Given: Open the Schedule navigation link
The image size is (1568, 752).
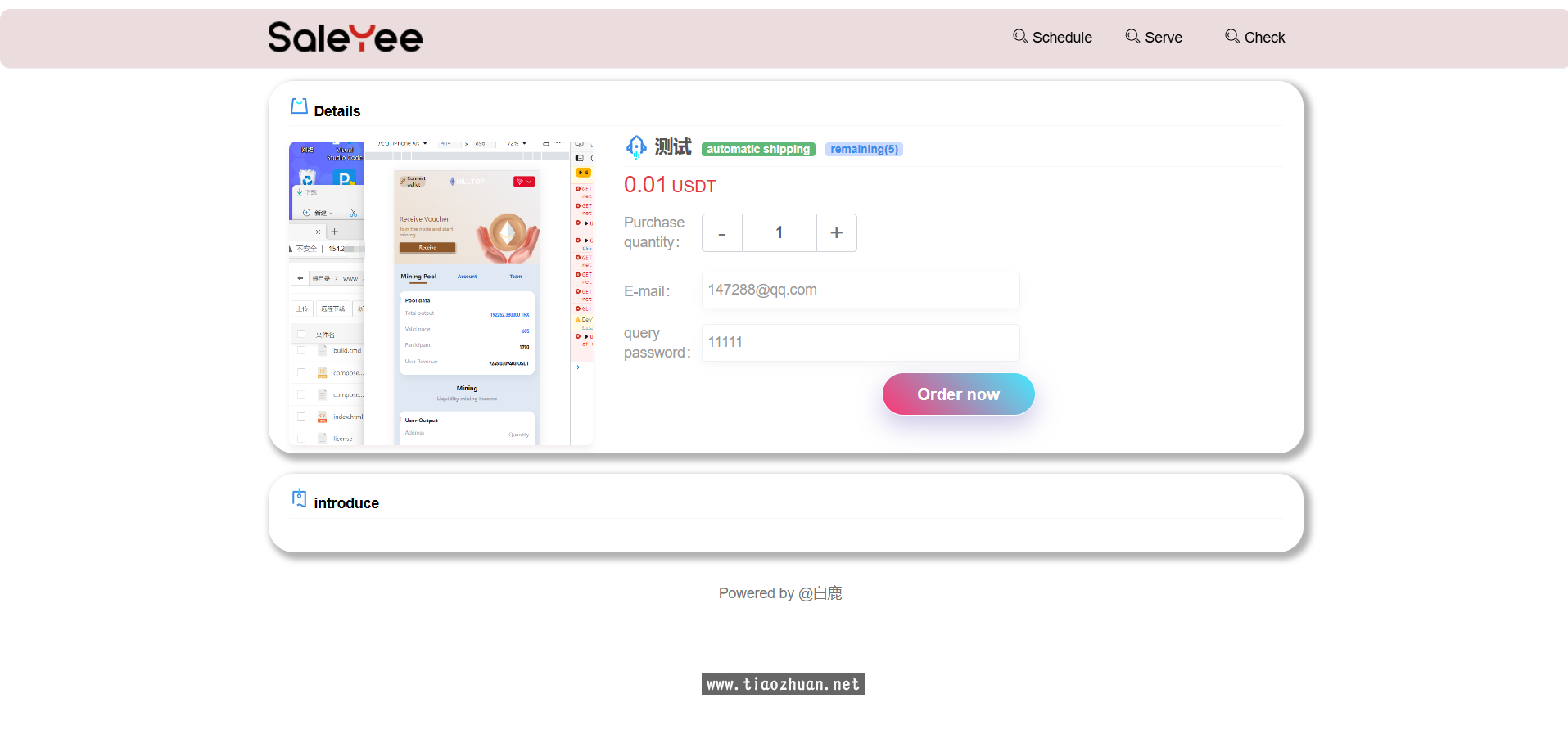Looking at the screenshot, I should pyautogui.click(x=1061, y=38).
